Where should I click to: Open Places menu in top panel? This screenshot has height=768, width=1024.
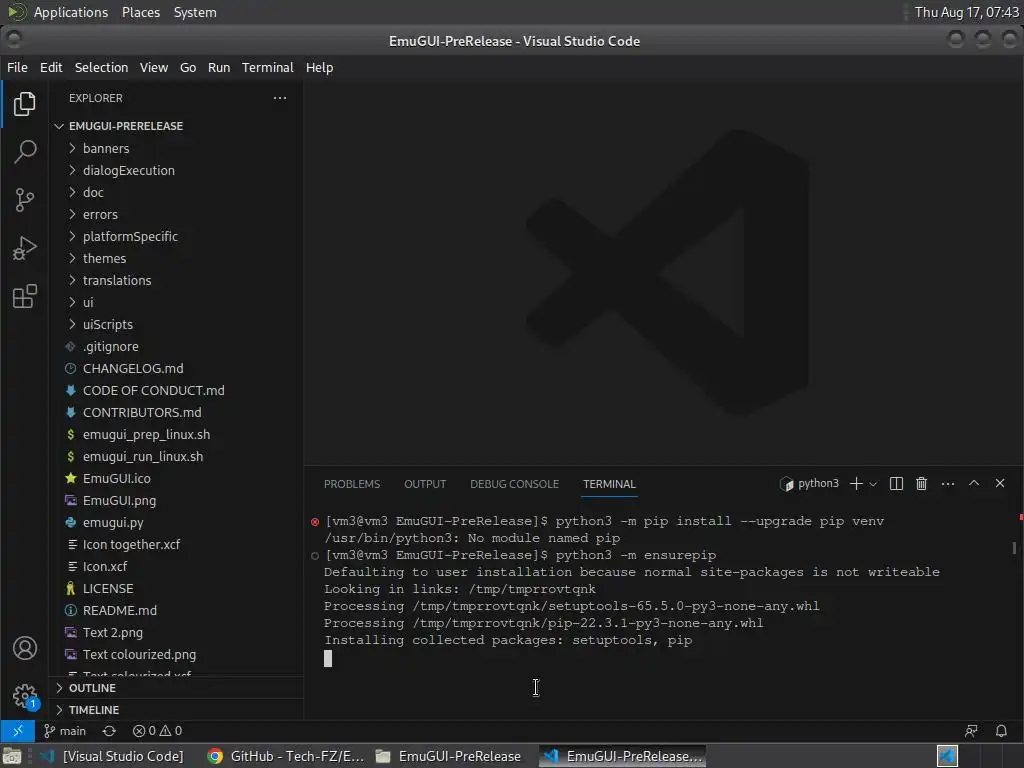[x=141, y=12]
